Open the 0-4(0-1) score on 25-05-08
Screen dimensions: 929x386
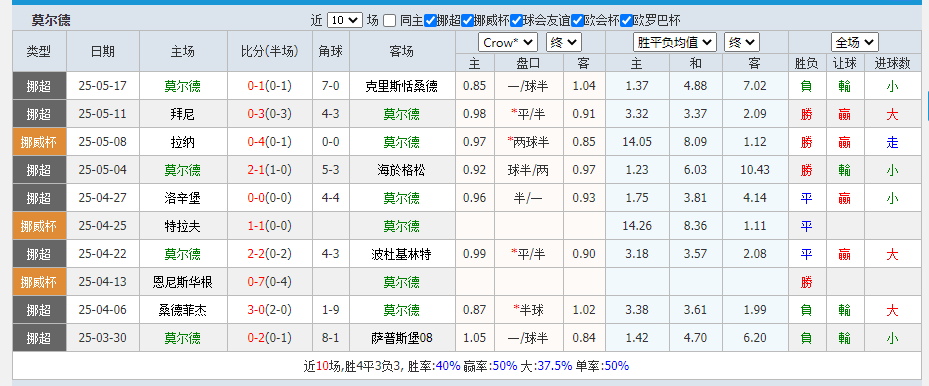coord(270,142)
